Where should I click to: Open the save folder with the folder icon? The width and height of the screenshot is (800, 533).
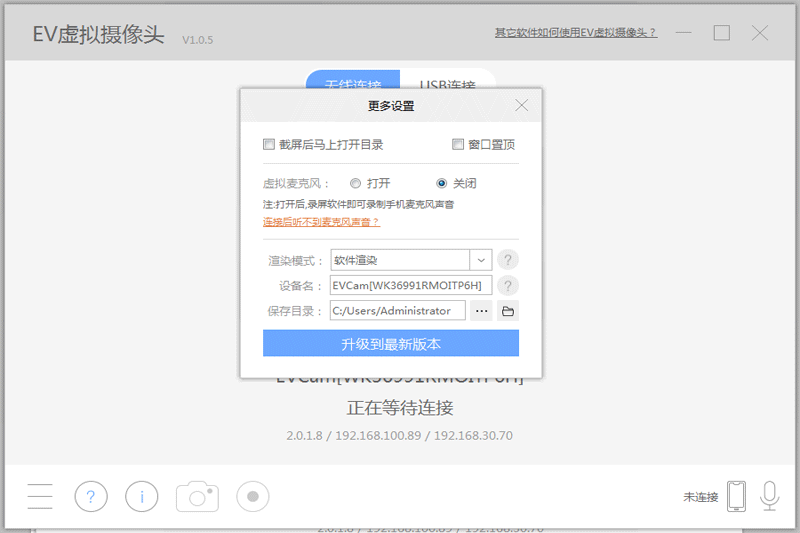[508, 311]
